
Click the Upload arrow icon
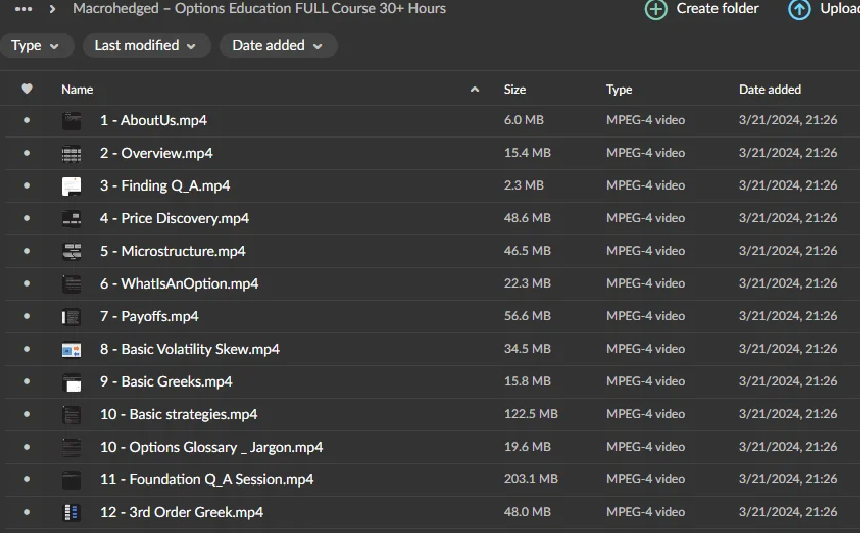[799, 9]
